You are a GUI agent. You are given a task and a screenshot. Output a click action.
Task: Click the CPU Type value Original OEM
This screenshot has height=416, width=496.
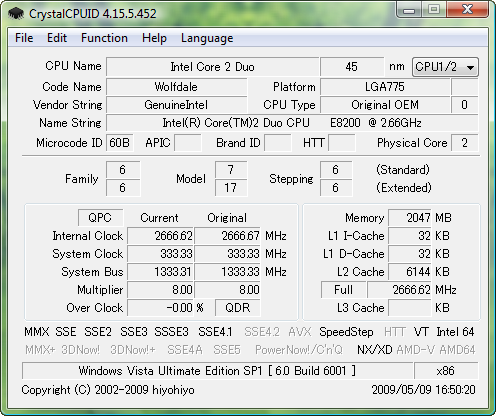[x=385, y=105]
